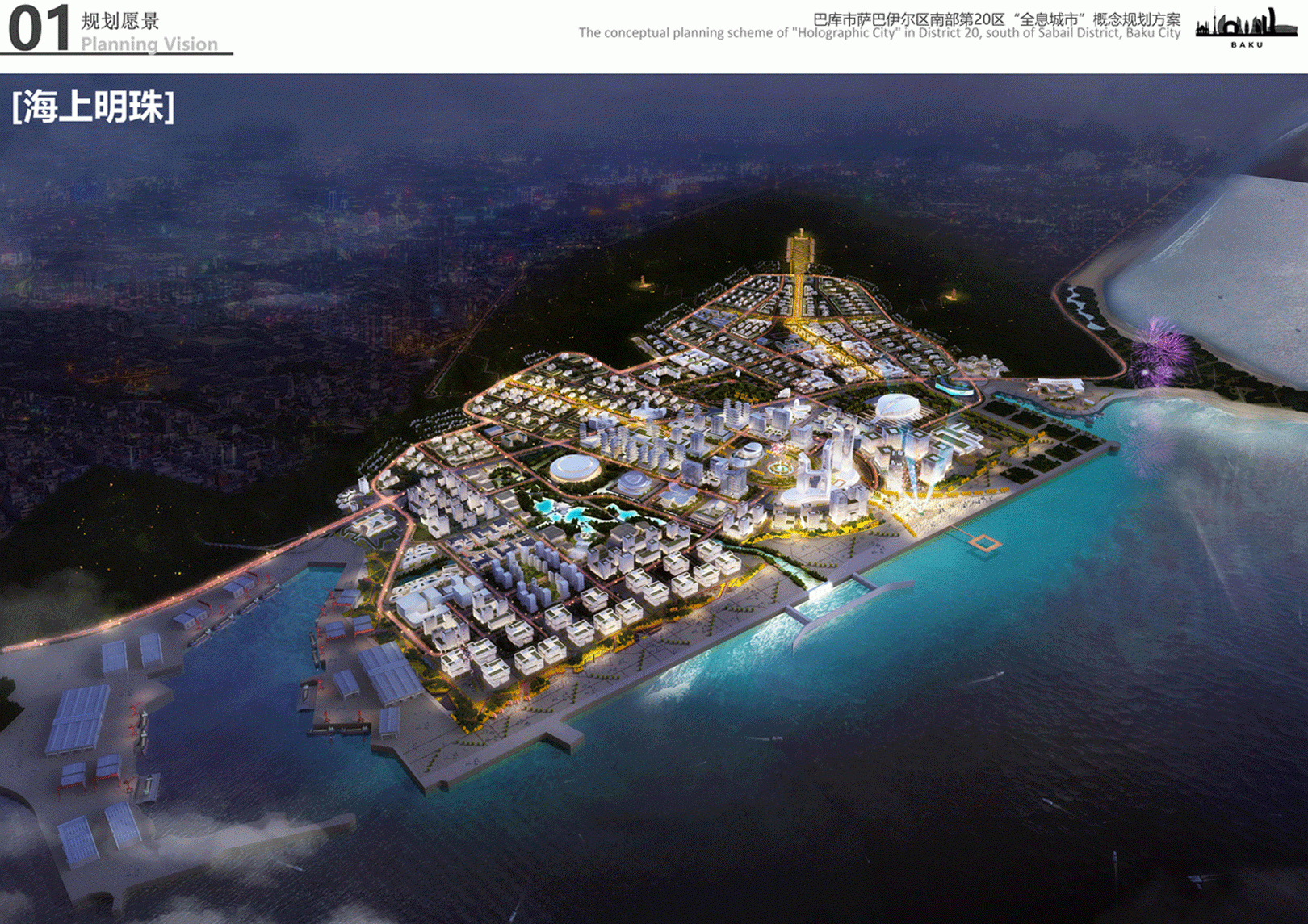Click the Baku skyline logo
The height and width of the screenshot is (924, 1308).
point(1246,23)
